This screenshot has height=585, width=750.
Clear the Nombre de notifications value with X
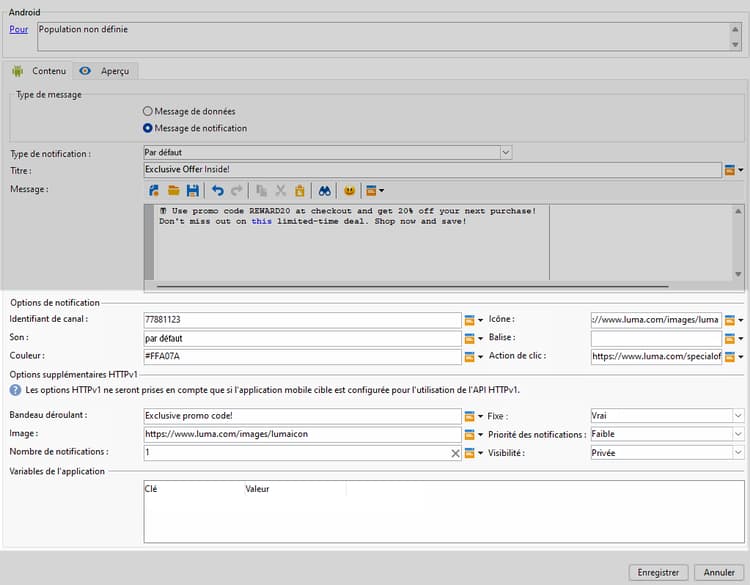pos(455,453)
